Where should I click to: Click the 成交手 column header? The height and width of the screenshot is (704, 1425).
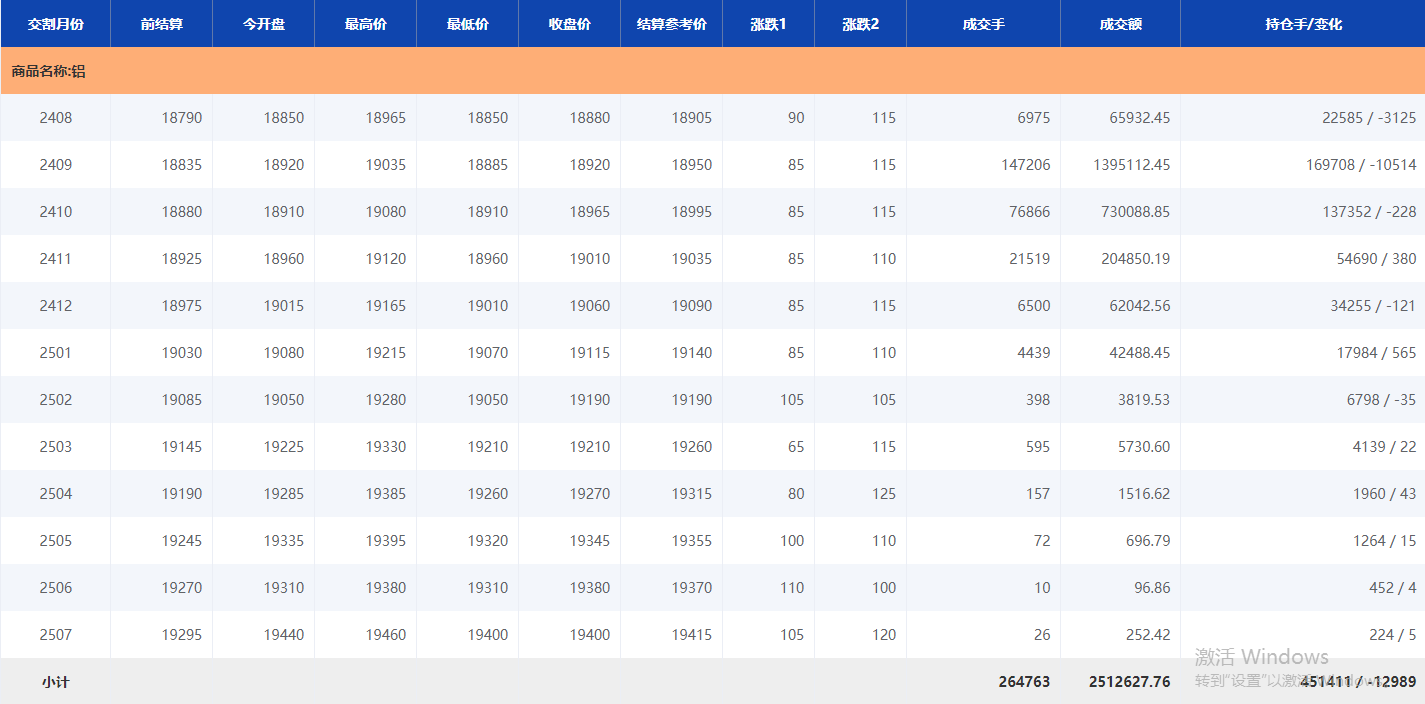983,24
